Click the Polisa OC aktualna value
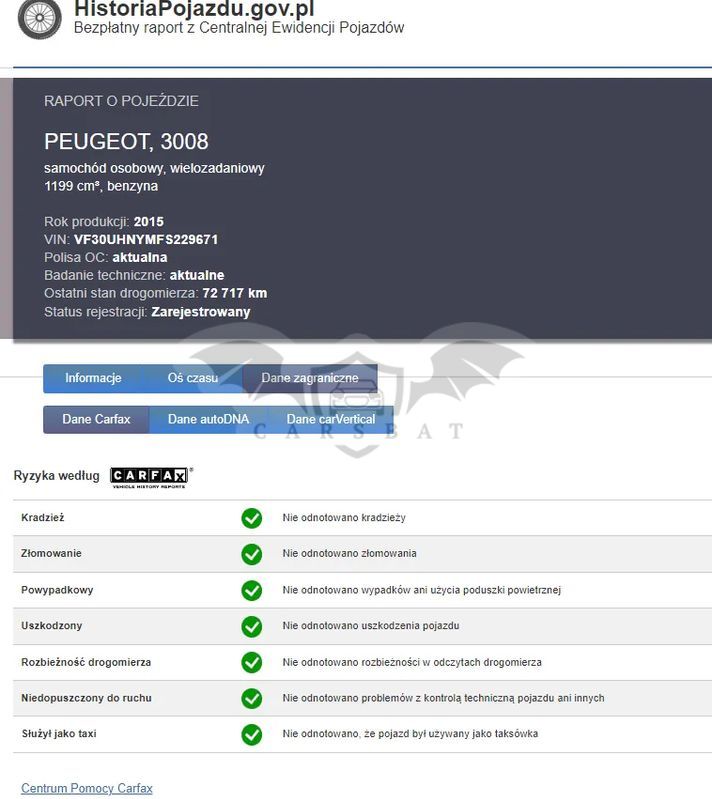 (140, 257)
